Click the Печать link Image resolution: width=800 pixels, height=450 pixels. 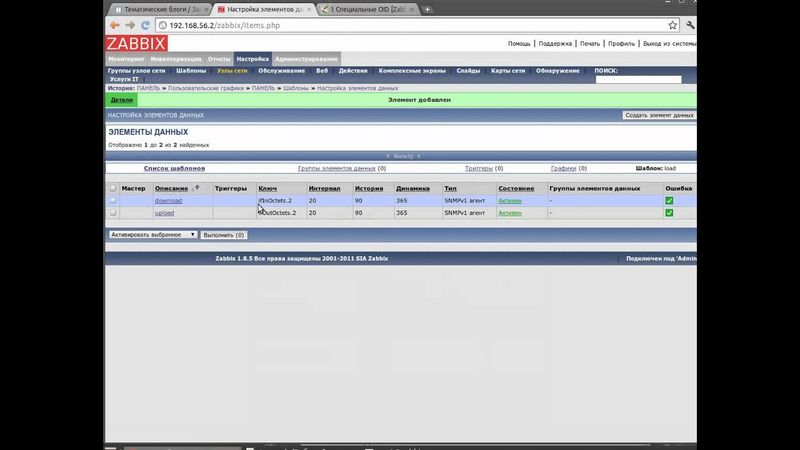[x=590, y=43]
